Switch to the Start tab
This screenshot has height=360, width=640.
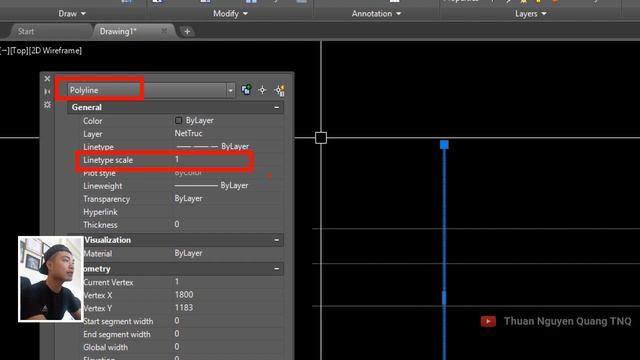coord(26,31)
